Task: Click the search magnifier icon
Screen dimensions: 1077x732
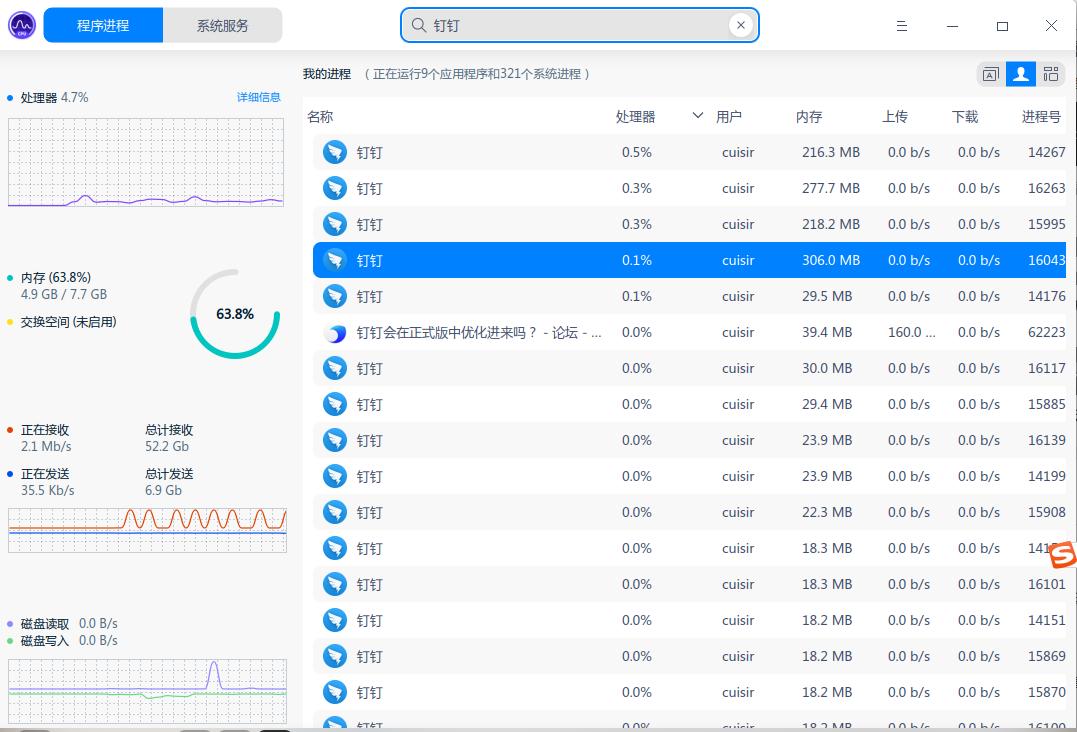Action: tap(418, 25)
